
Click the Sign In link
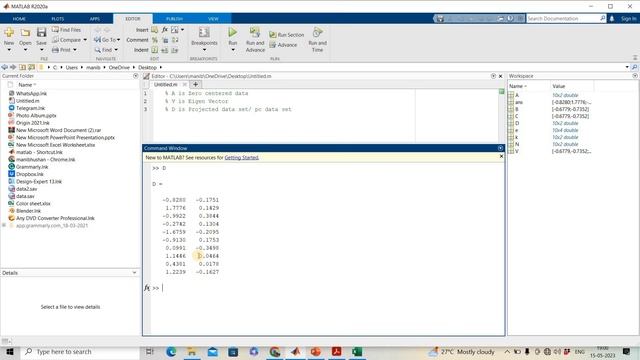pyautogui.click(x=628, y=18)
